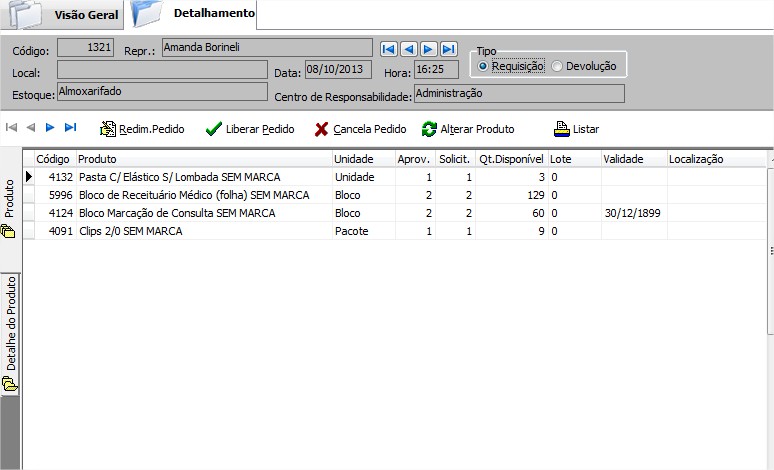Go to last record in header navigator
Viewport: 774px width, 470px height.
[449, 49]
